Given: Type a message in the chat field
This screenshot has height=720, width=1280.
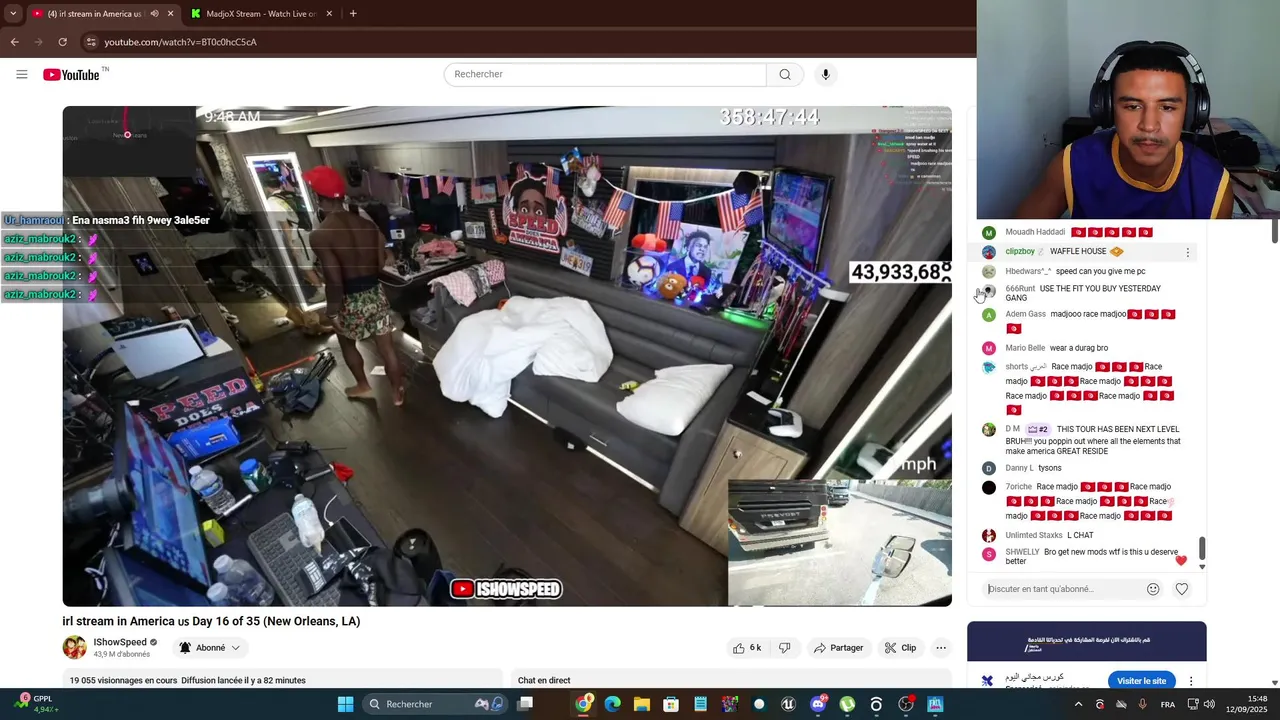Looking at the screenshot, I should point(1062,589).
